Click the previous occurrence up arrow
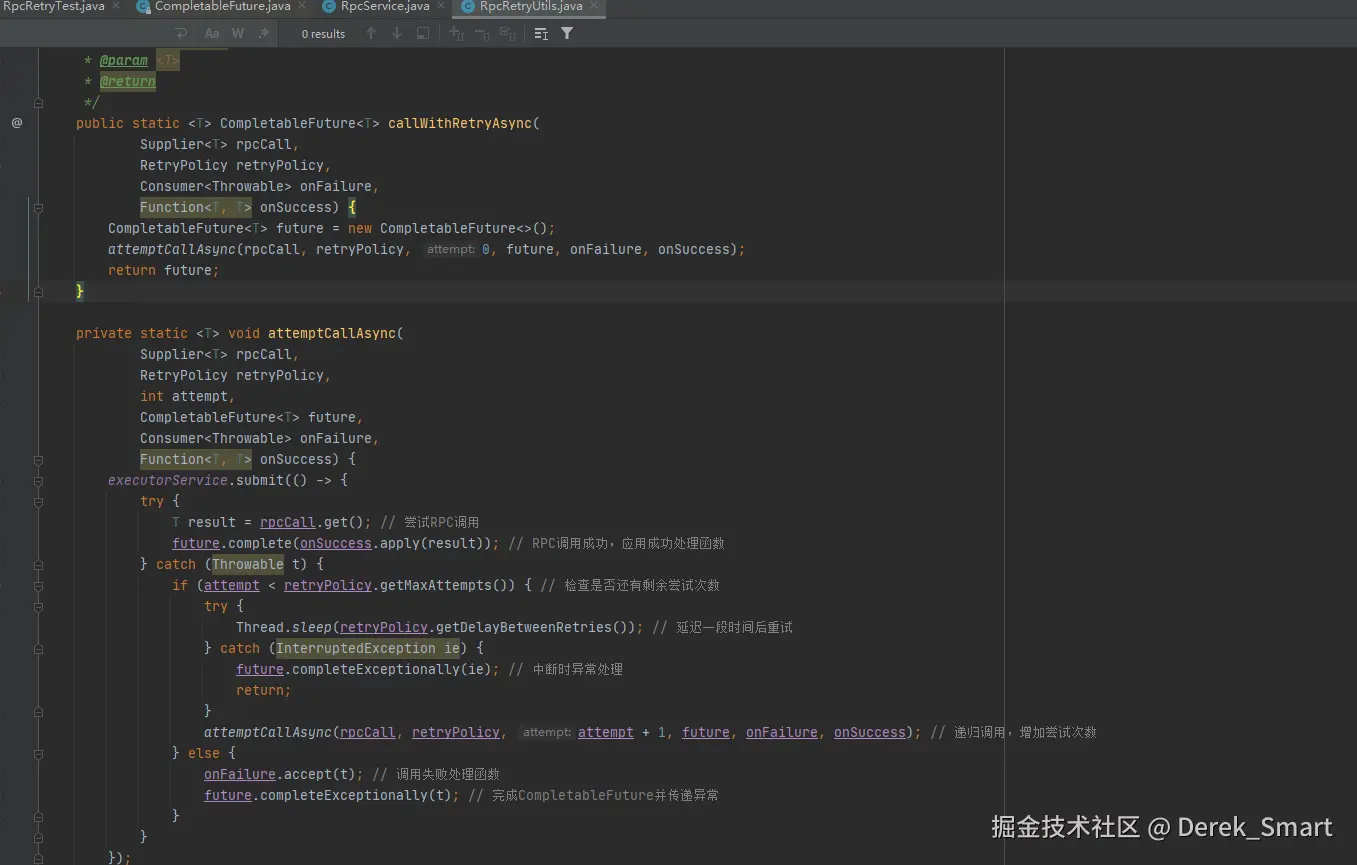1357x865 pixels. click(371, 33)
